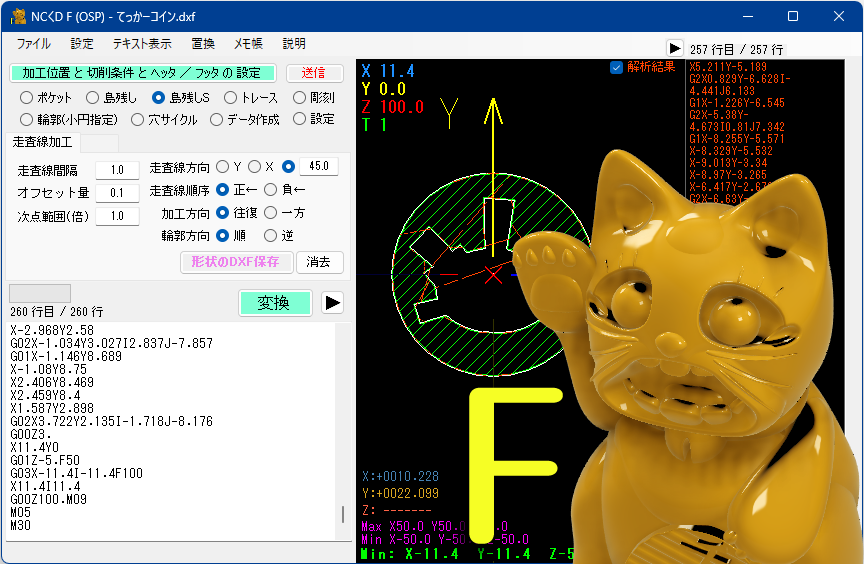This screenshot has height=564, width=864.
Task: Set 加工方向 to 一方
Action: coord(271,212)
